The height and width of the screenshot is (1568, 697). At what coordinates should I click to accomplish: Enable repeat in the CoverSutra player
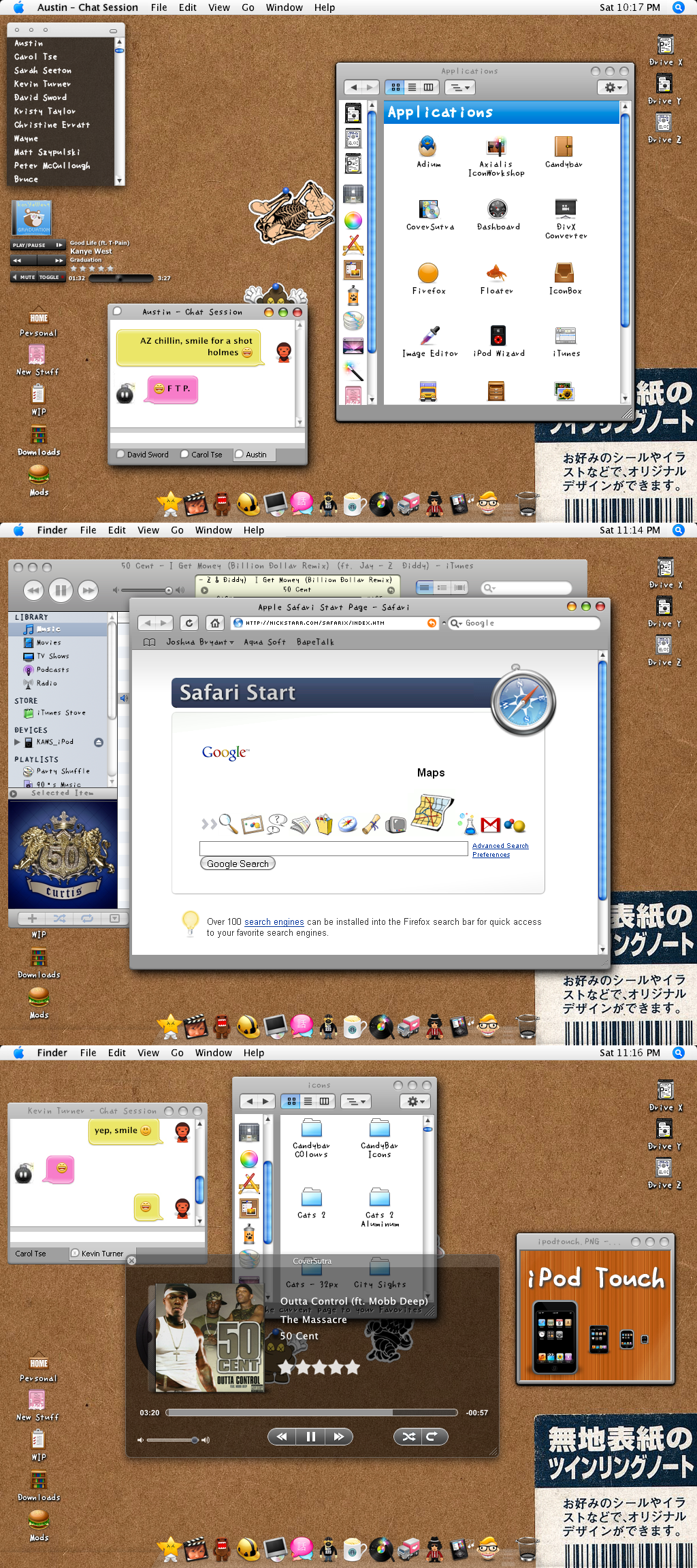(x=434, y=1437)
